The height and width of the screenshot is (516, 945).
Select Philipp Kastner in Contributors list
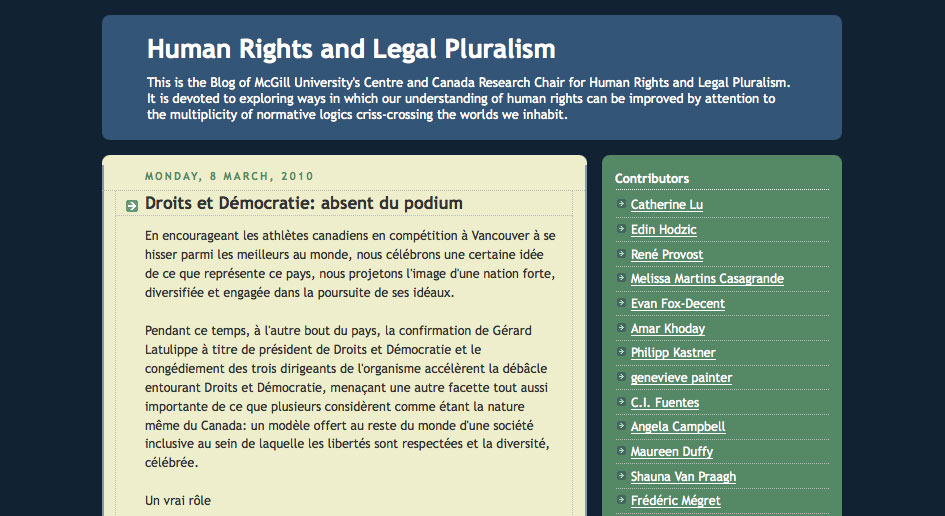pos(673,353)
